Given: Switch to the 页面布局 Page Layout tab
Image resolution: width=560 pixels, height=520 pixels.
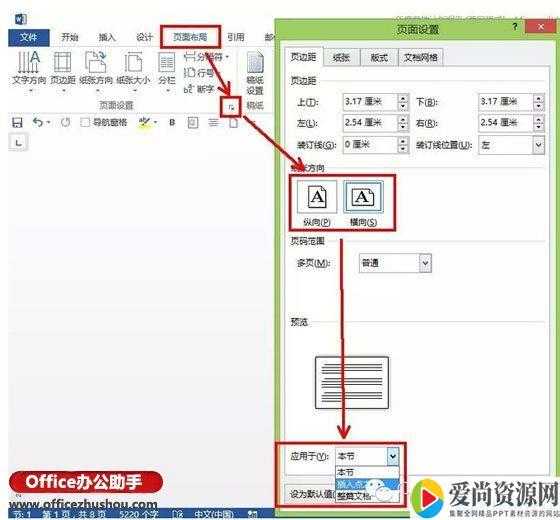Looking at the screenshot, I should 190,37.
